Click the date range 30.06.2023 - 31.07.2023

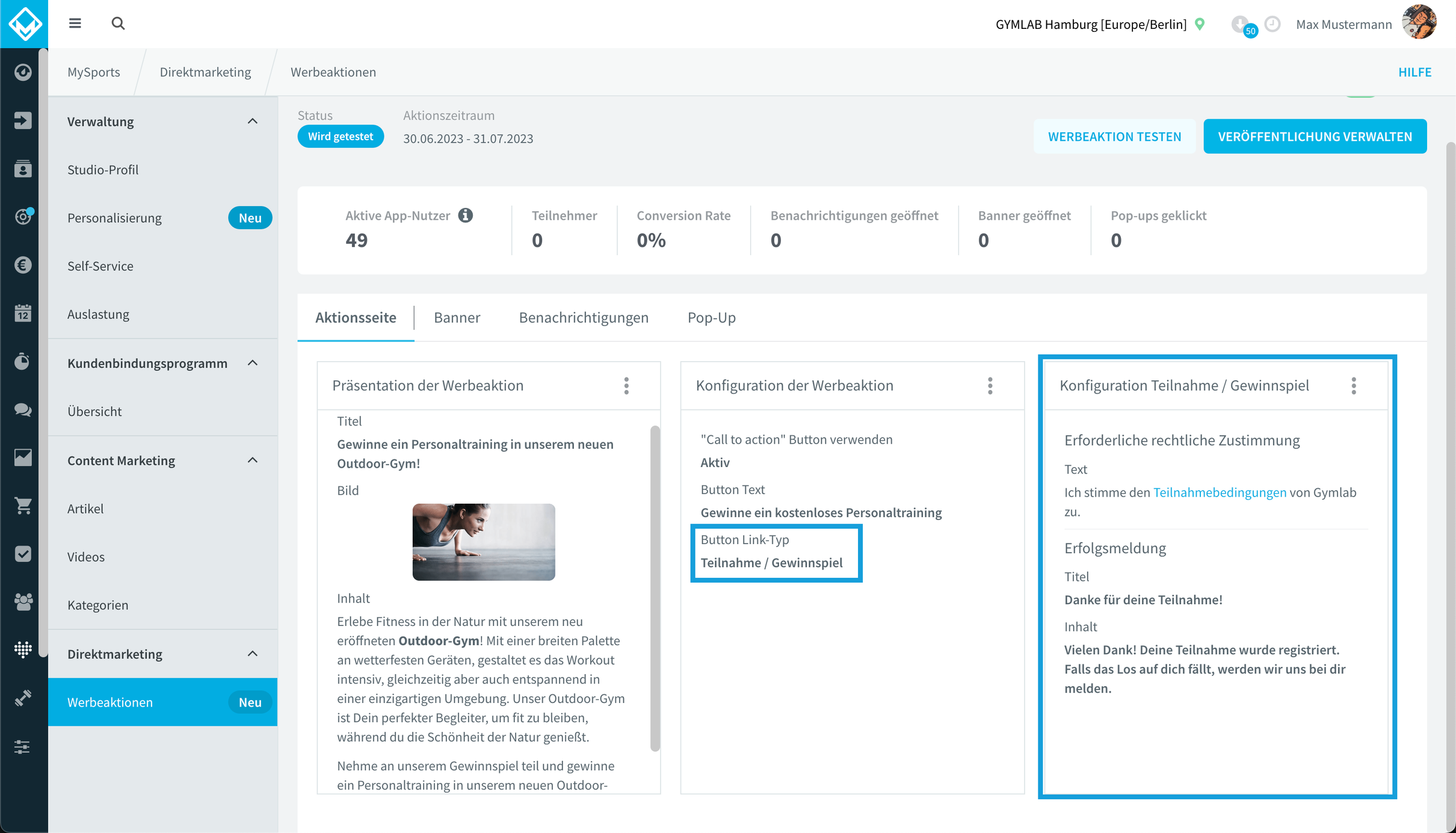click(x=468, y=138)
